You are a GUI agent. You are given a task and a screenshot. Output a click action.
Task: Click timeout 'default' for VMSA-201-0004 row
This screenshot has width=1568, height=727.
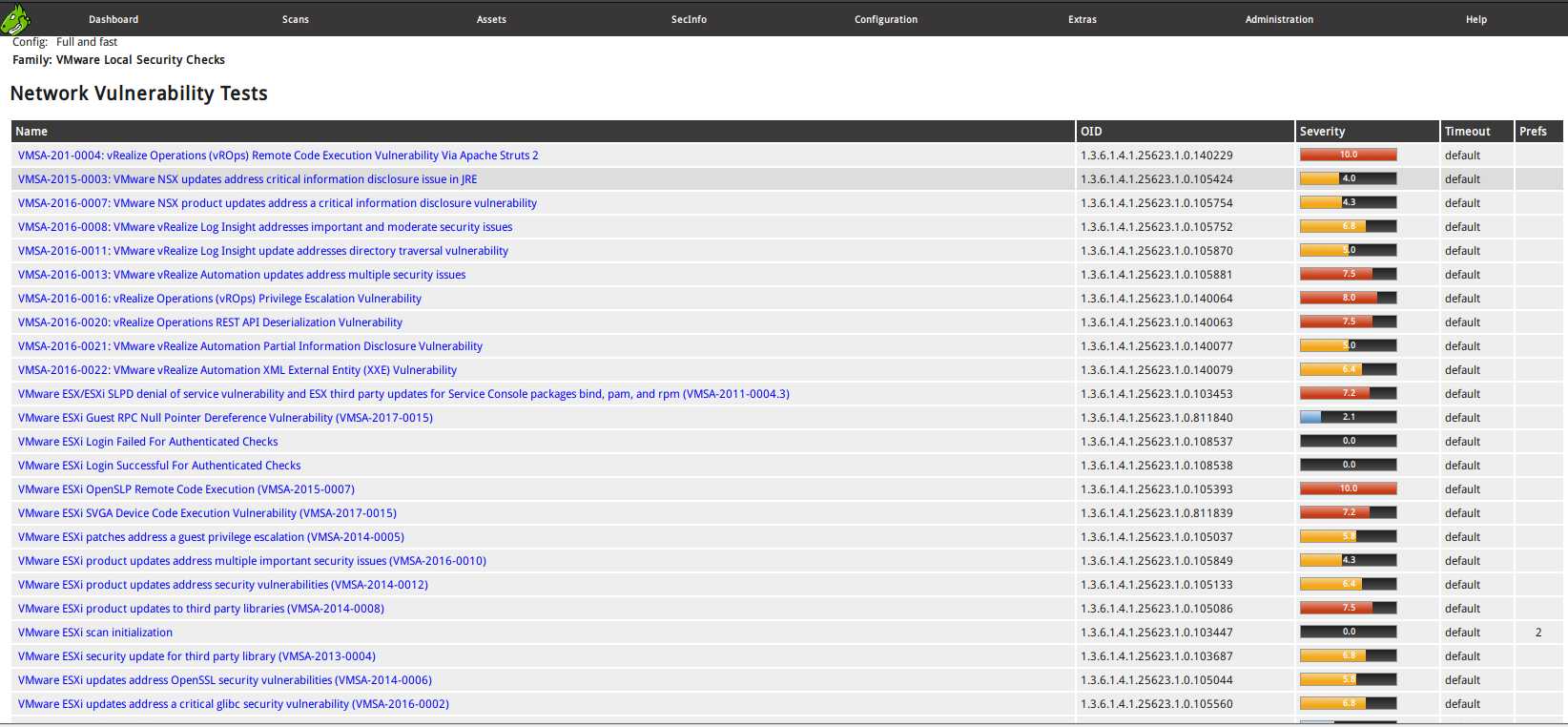tap(1462, 156)
